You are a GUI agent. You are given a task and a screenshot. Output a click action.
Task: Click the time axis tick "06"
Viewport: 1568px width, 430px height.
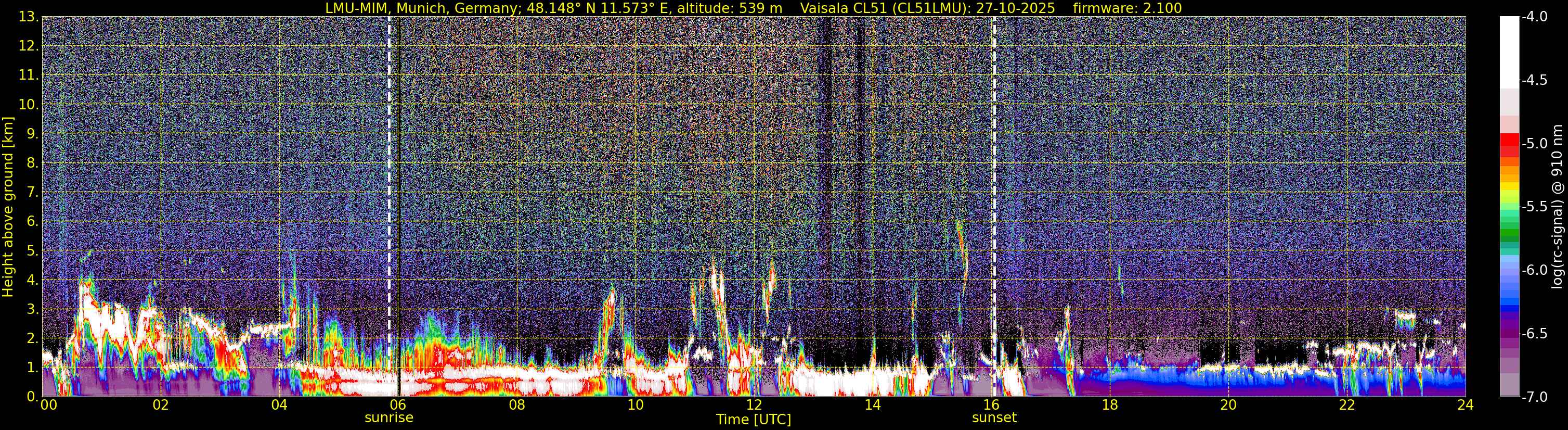[x=398, y=404]
